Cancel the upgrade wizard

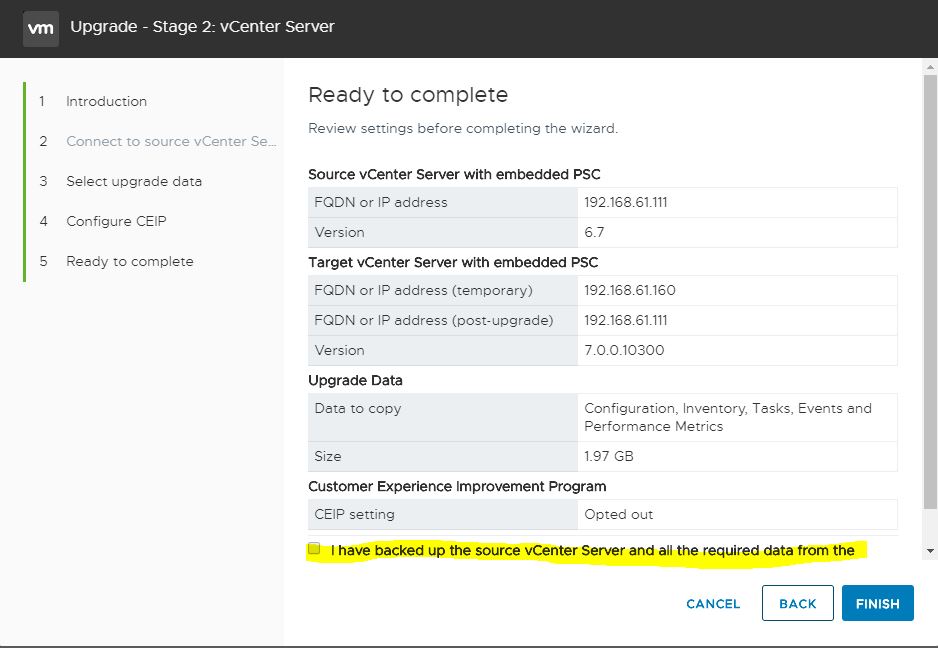click(x=713, y=604)
